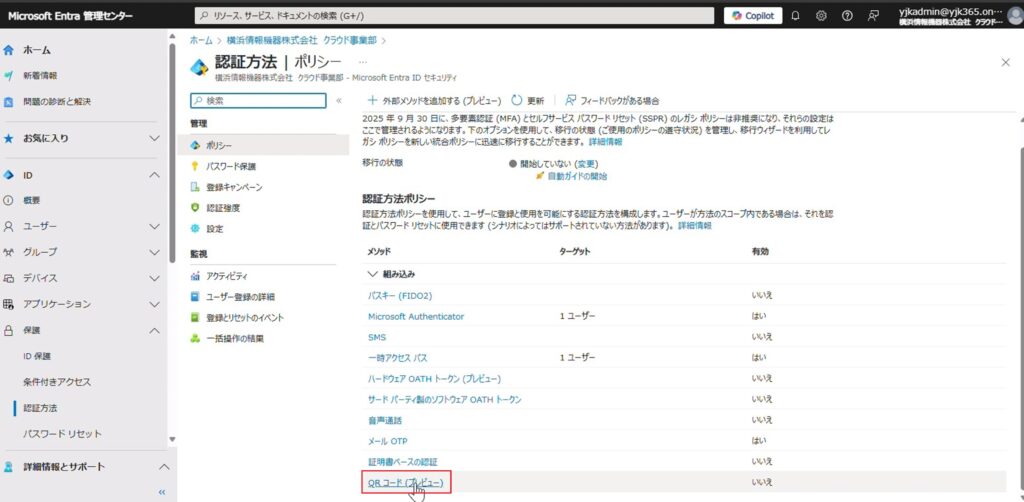Image resolution: width=1024 pixels, height=502 pixels.
Task: Expand the グループ section
Action: (154, 252)
